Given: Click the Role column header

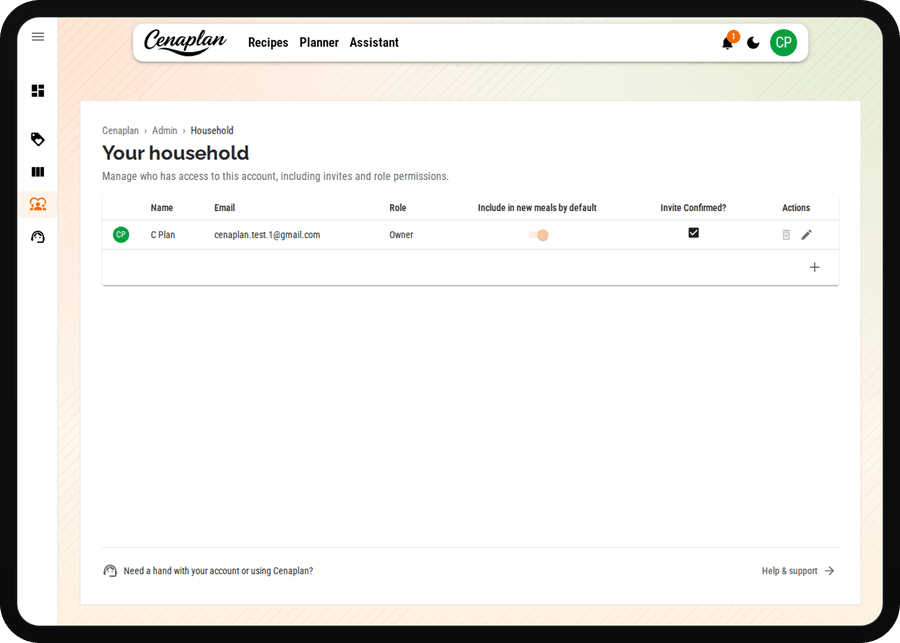Looking at the screenshot, I should (398, 208).
